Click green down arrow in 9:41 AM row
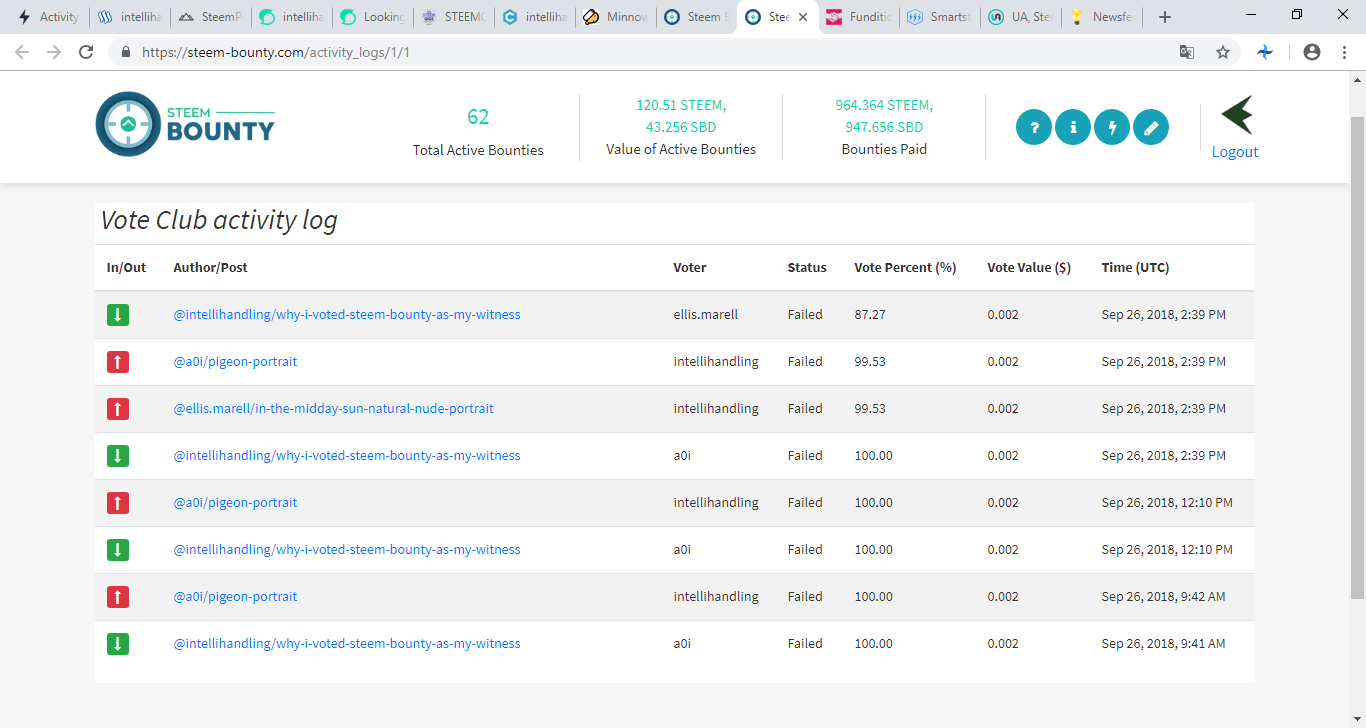 click(118, 644)
